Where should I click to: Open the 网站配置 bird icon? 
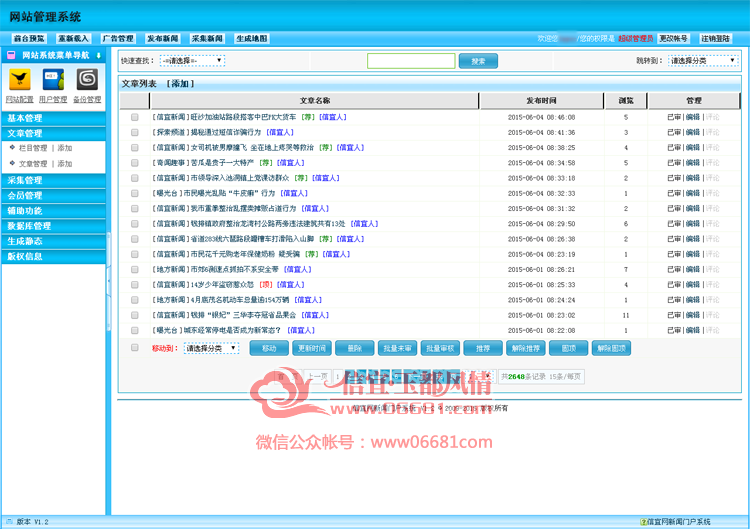pyautogui.click(x=20, y=79)
